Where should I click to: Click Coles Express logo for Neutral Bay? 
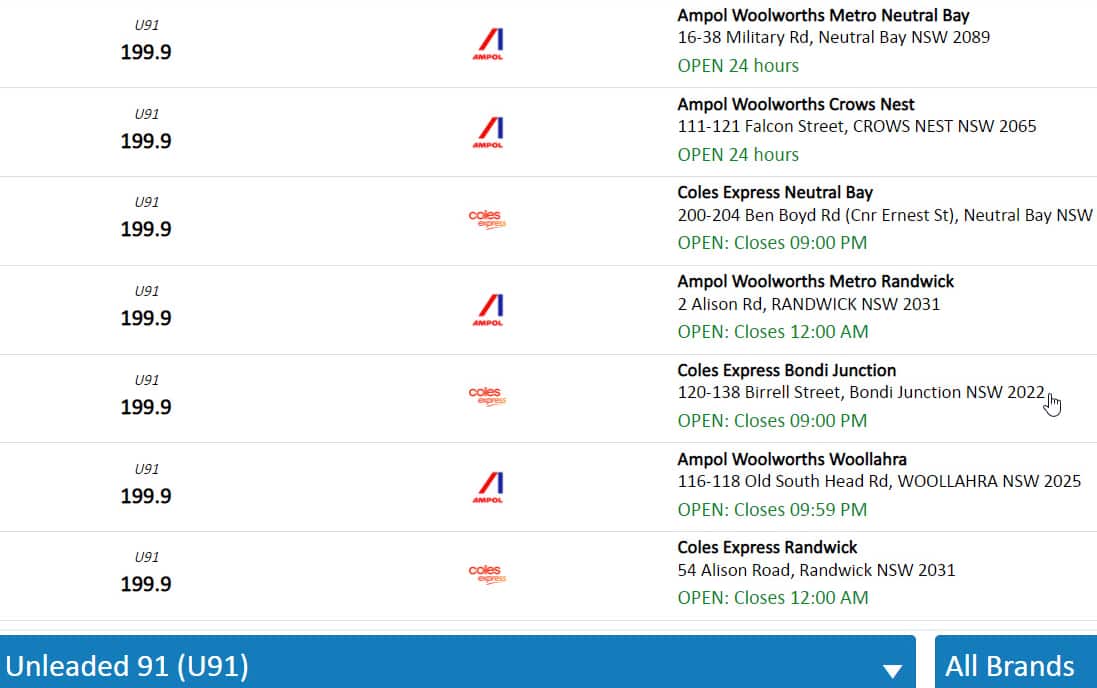tap(487, 220)
